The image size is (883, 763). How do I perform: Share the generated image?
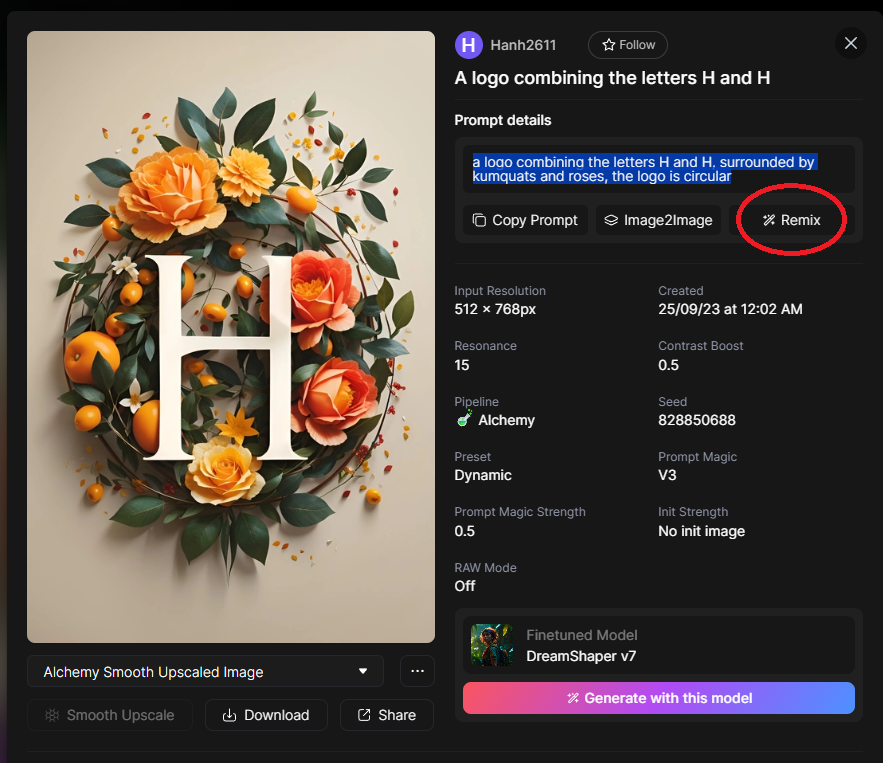(x=386, y=715)
